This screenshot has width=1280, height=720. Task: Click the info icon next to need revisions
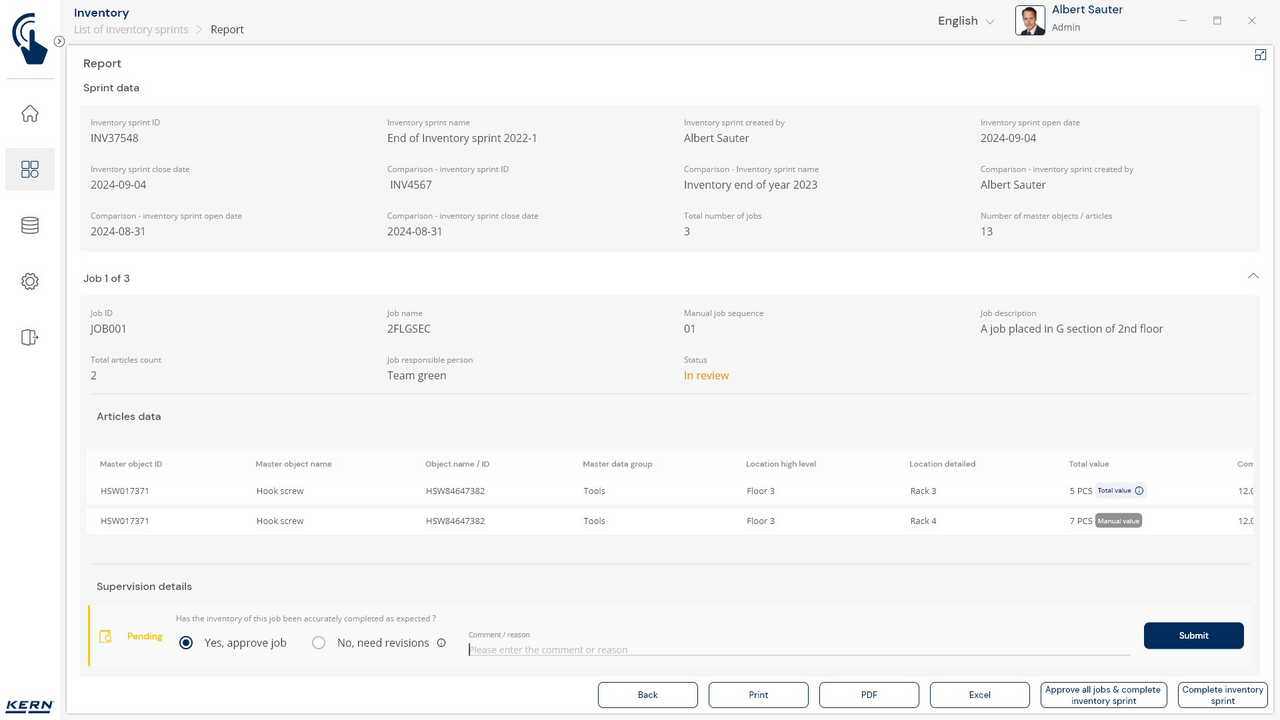point(441,643)
